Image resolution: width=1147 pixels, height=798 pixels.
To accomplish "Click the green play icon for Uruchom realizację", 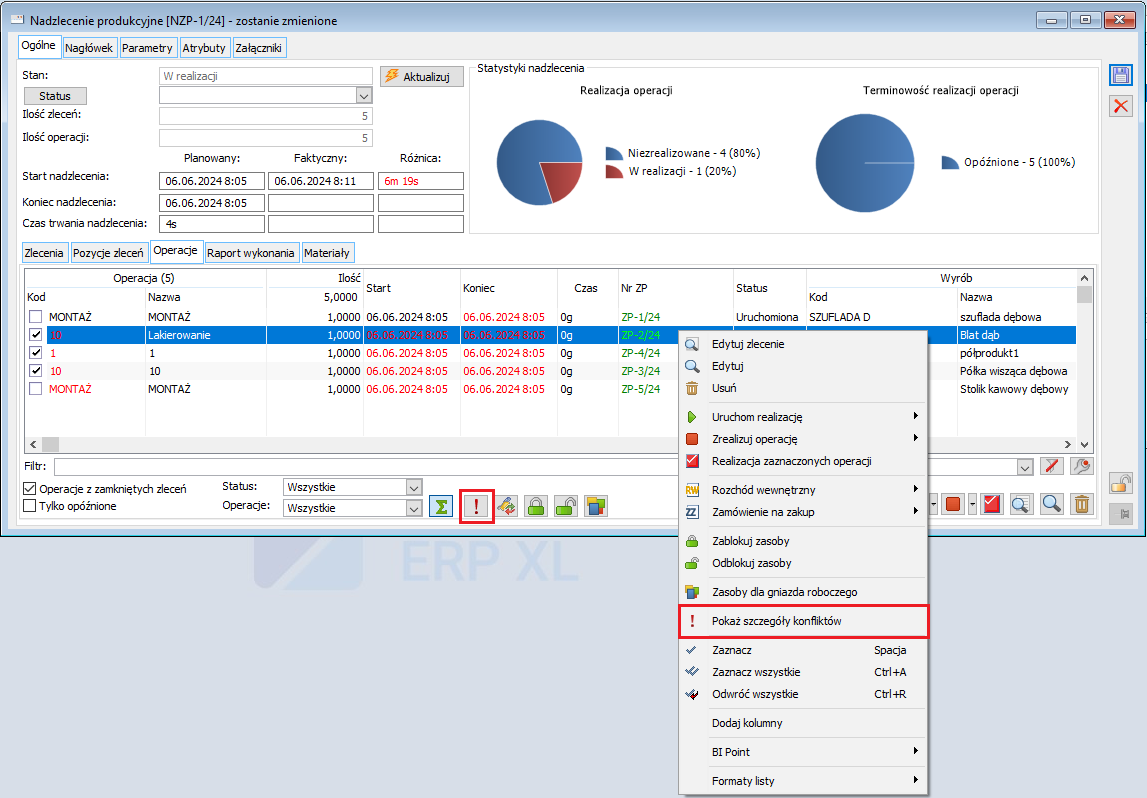I will [x=692, y=417].
